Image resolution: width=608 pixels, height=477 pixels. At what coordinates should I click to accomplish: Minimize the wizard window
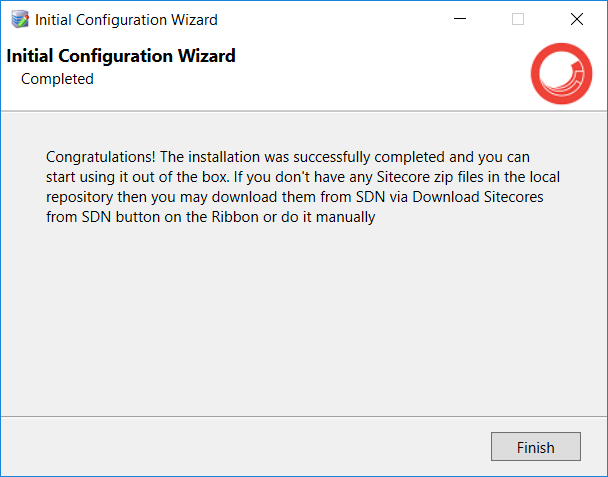point(460,19)
